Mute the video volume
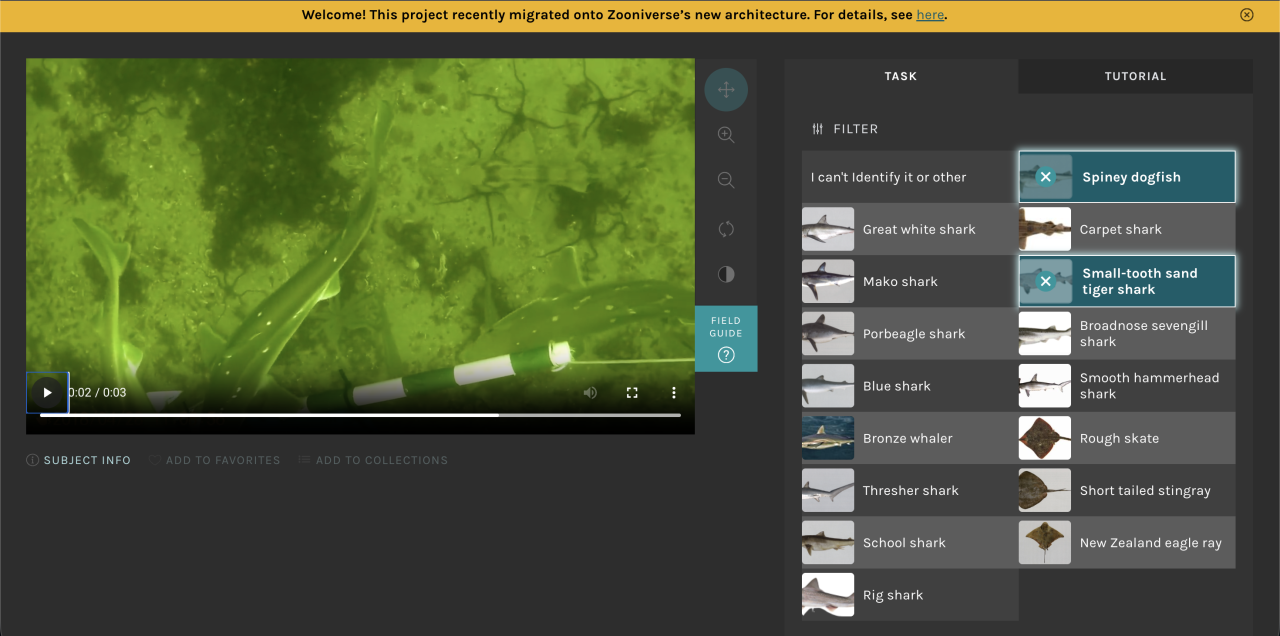 point(590,393)
